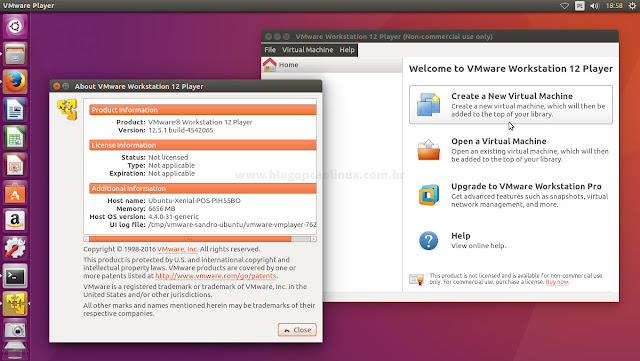Click Help View online help entry
This screenshot has width=640, height=361.
point(511,241)
